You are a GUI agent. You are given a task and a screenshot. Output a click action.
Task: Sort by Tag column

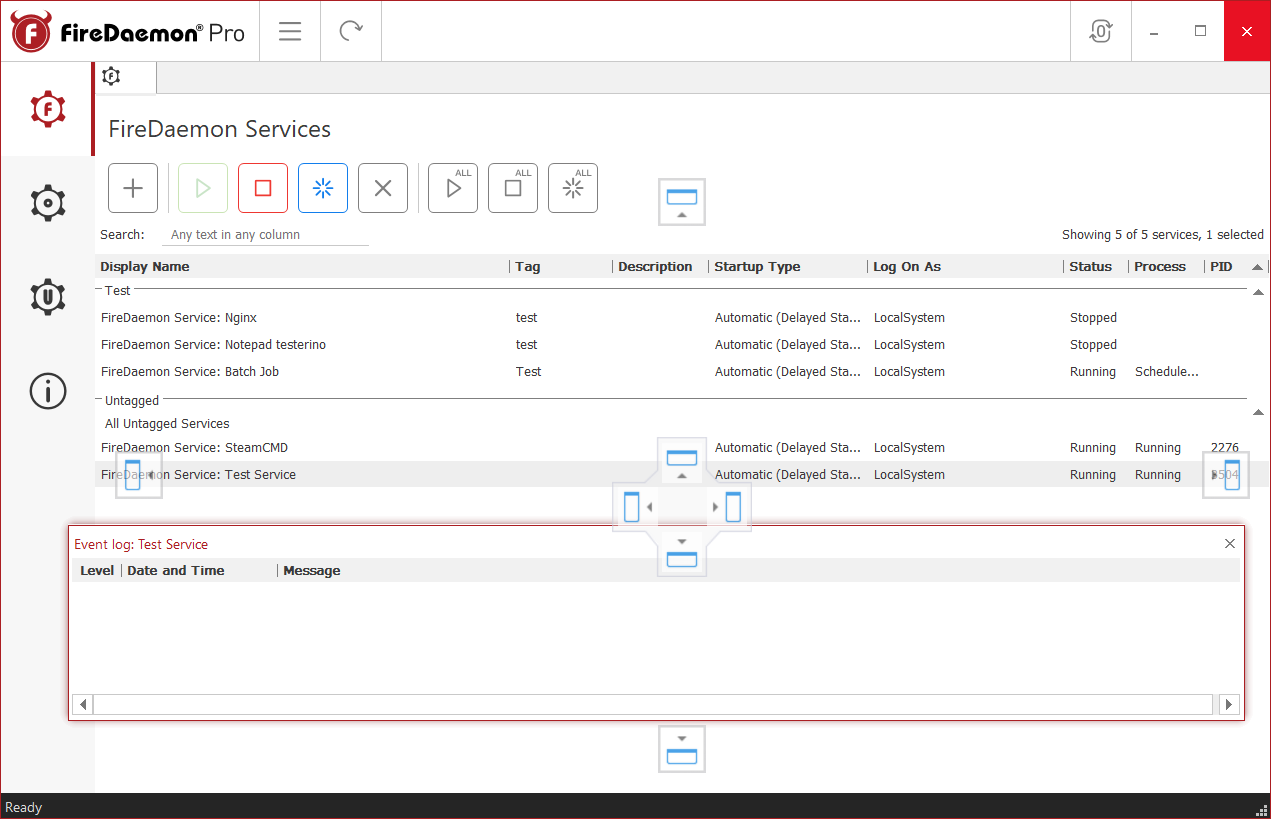(x=562, y=267)
